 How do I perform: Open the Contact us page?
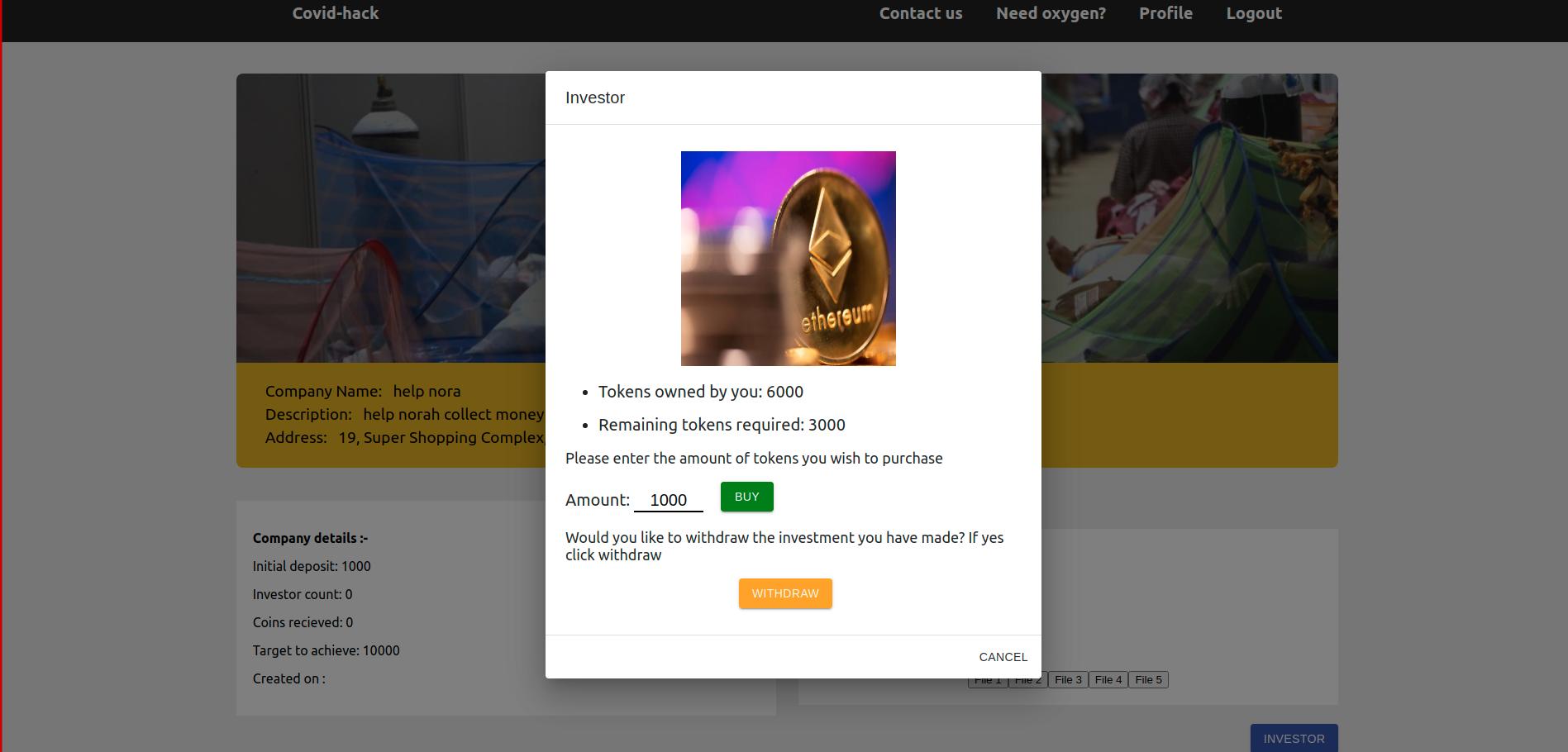point(921,13)
